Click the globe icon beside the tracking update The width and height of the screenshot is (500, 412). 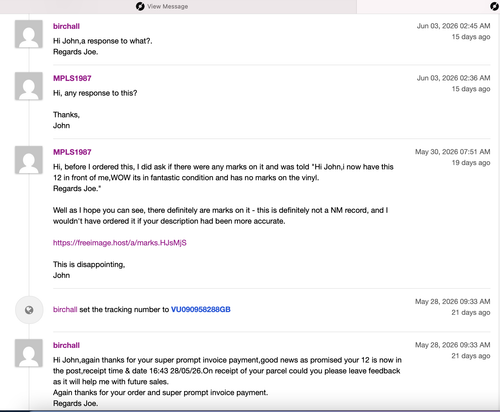(x=29, y=310)
